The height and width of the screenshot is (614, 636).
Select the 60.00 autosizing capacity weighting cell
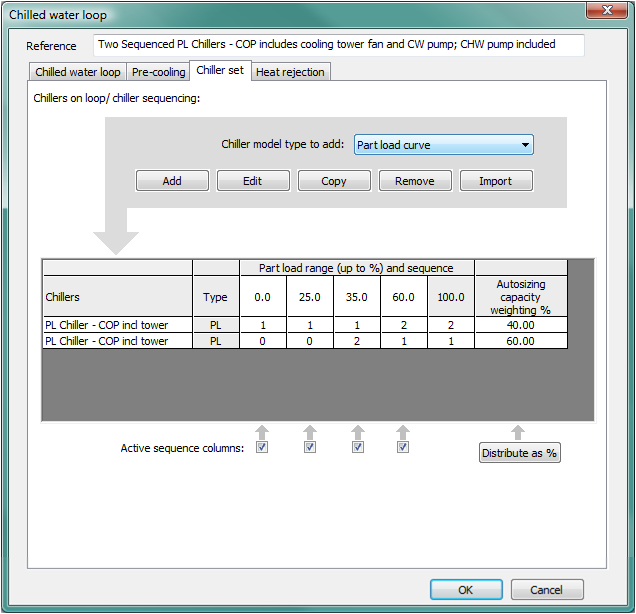coord(520,341)
